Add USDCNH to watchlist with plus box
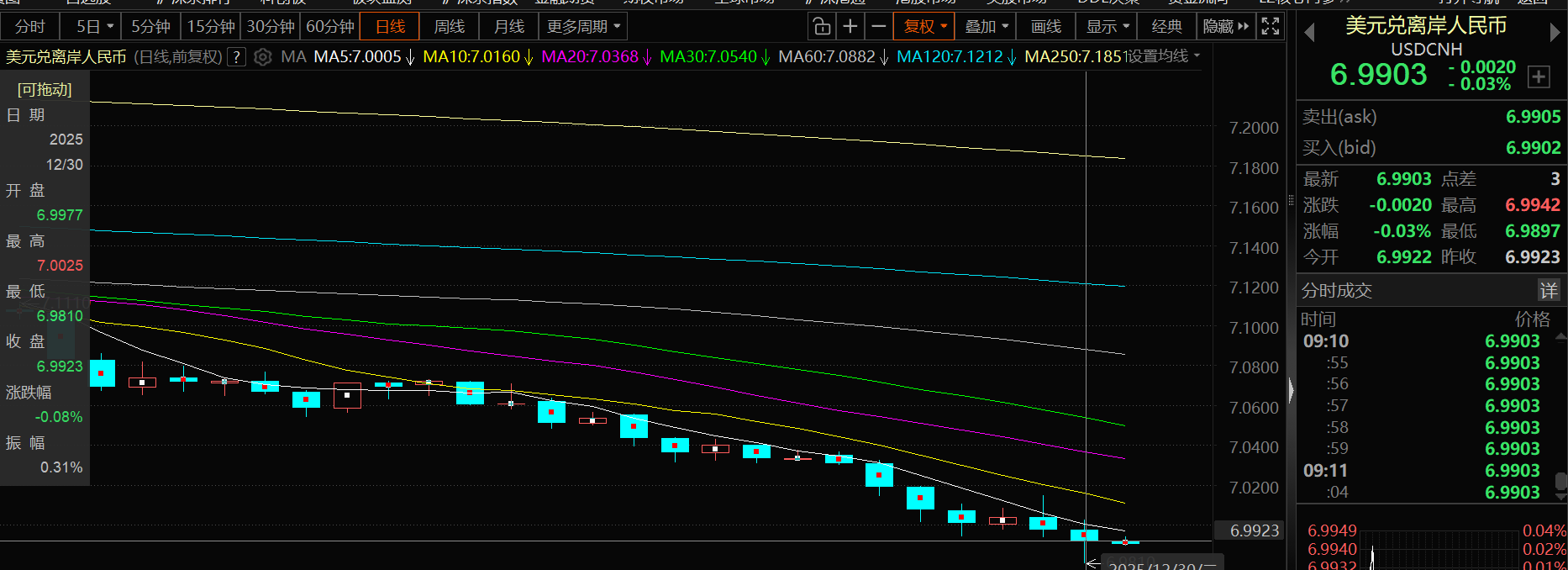 pos(1539,77)
